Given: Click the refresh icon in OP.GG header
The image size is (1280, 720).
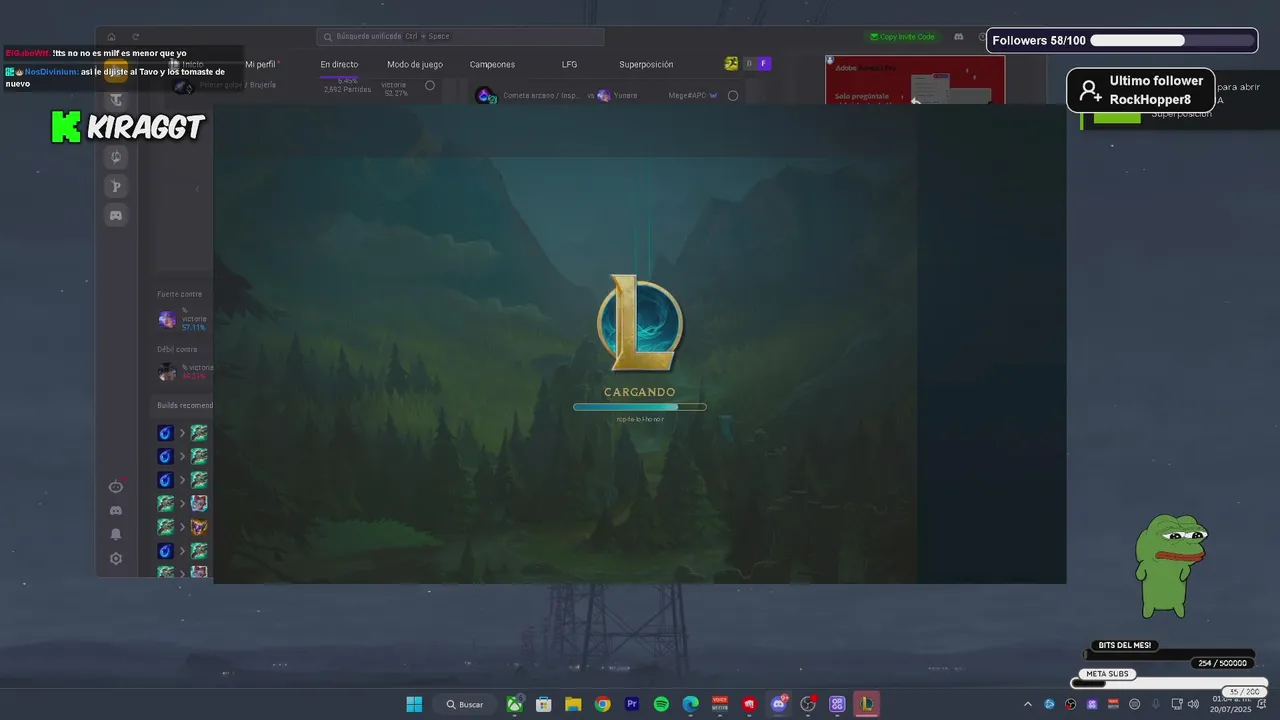Looking at the screenshot, I should (x=135, y=37).
